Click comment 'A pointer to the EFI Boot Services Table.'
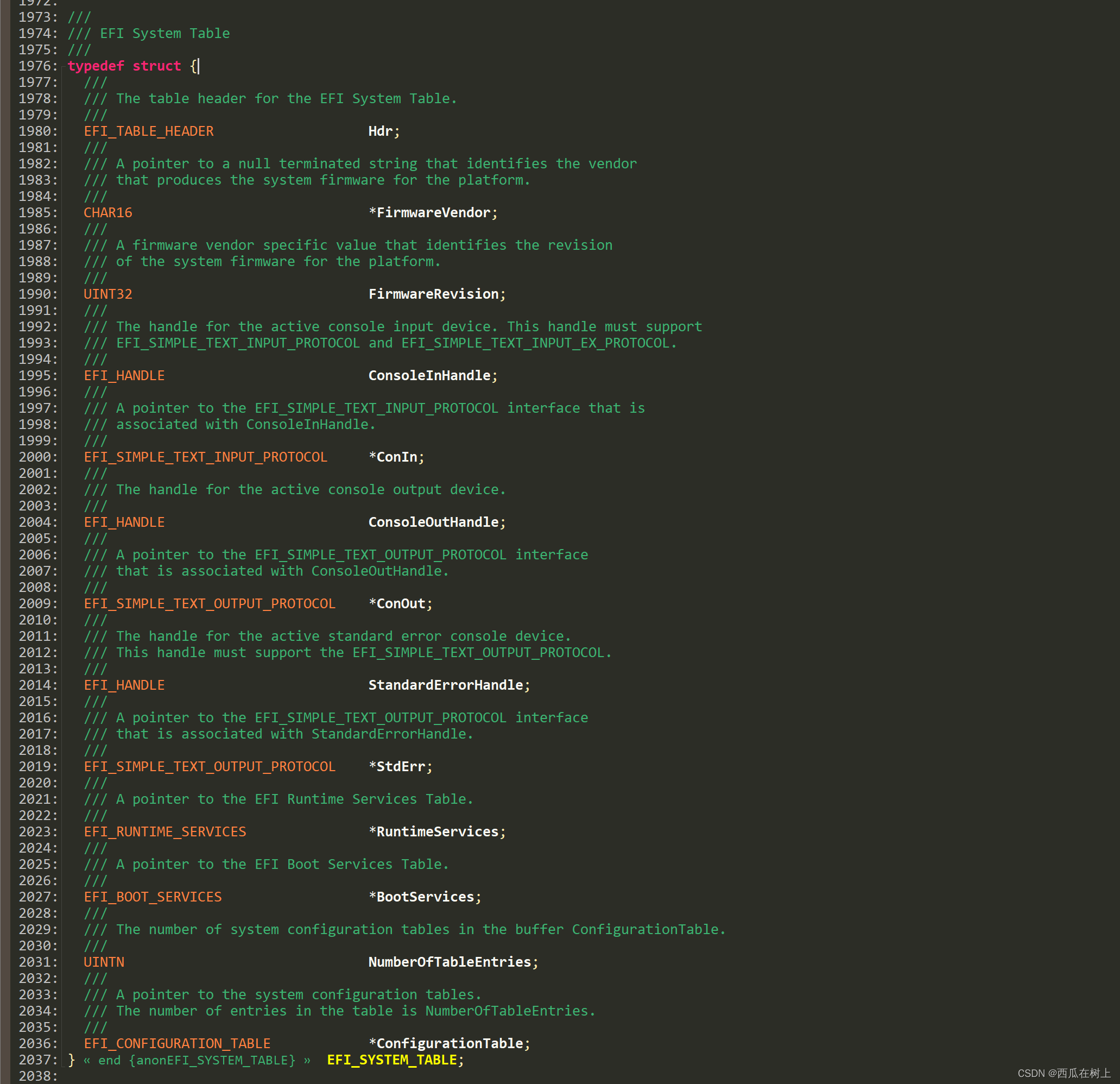 coord(282,865)
